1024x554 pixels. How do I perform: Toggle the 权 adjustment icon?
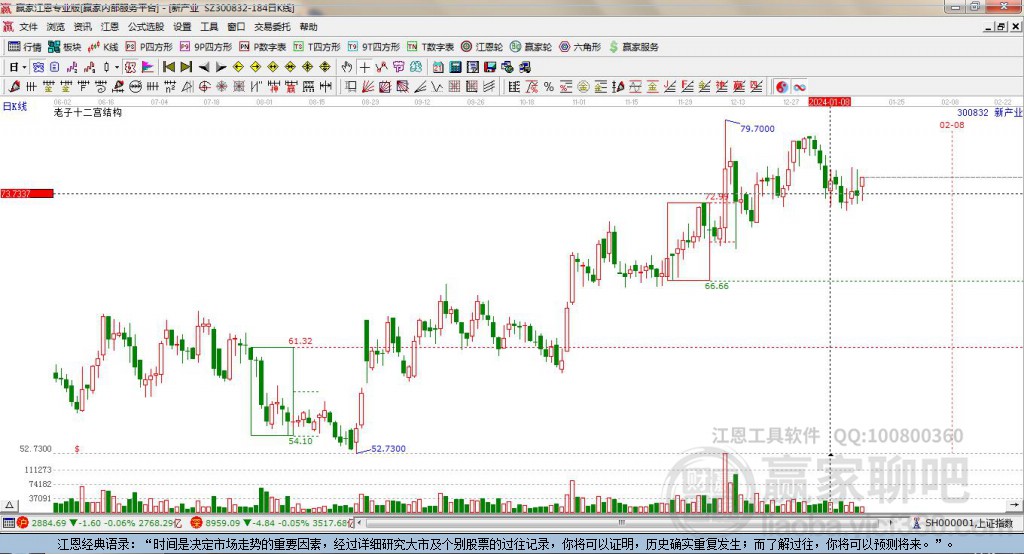(x=130, y=67)
